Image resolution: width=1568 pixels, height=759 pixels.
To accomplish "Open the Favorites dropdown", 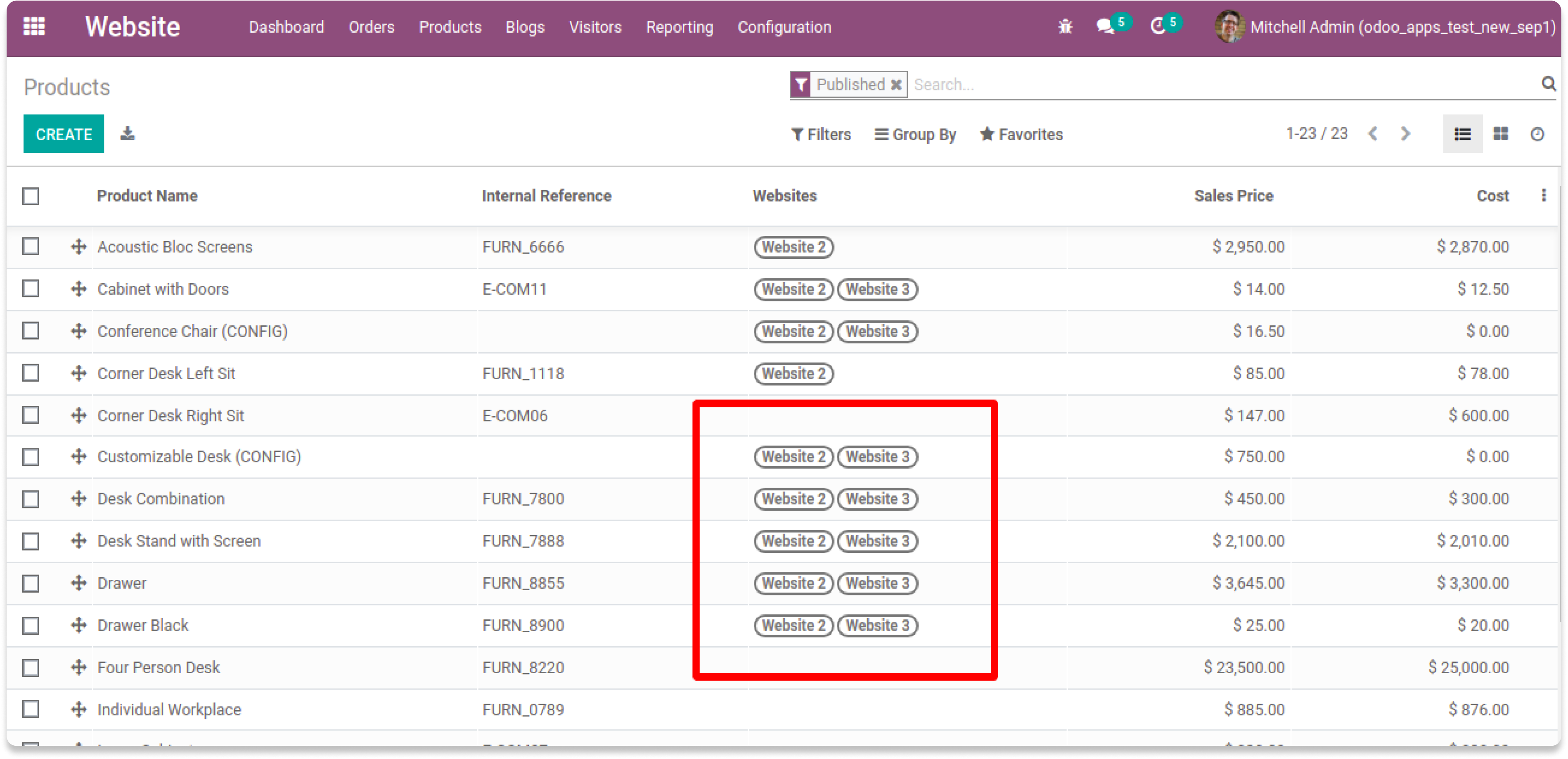I will click(x=1021, y=134).
